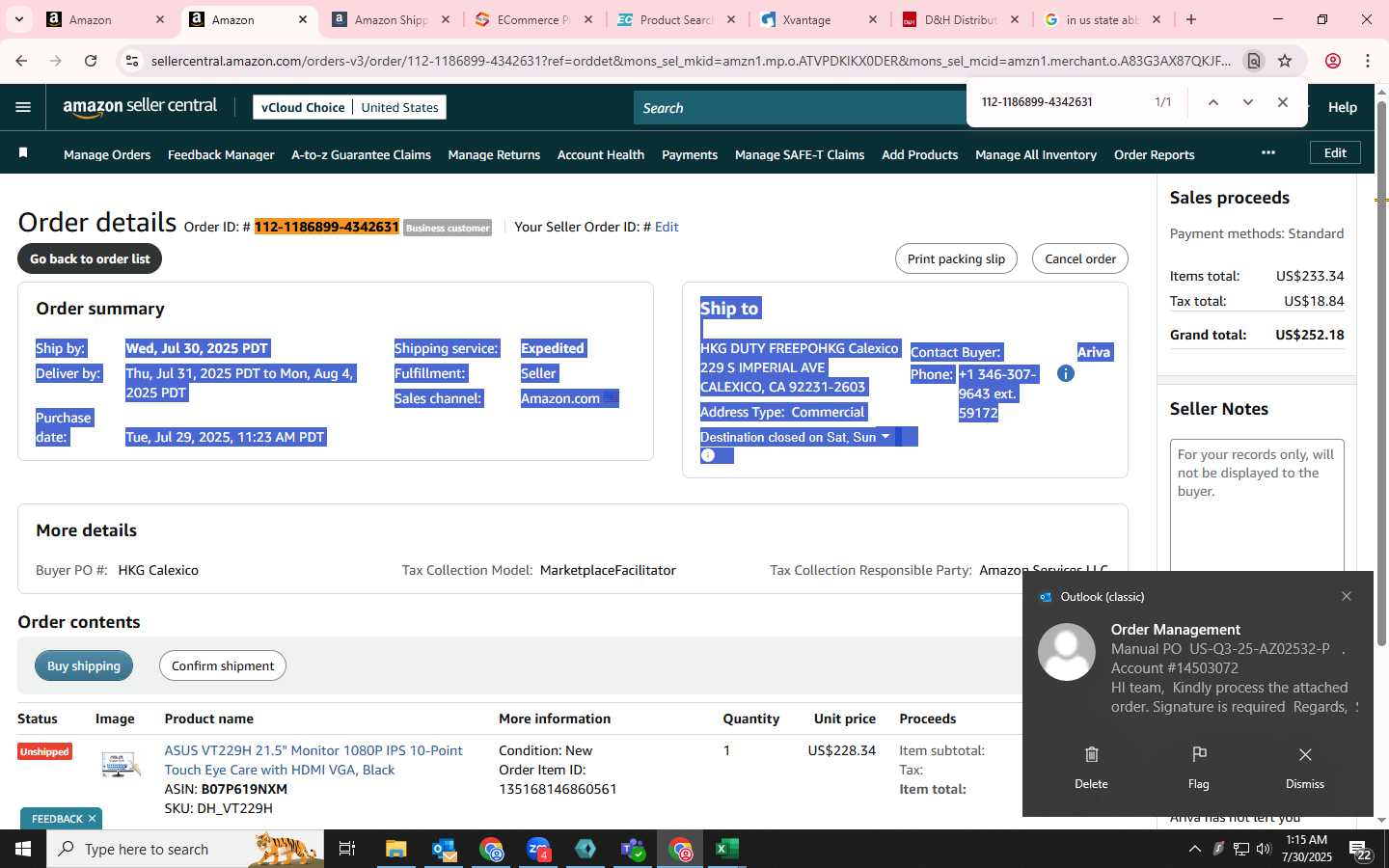The image size is (1389, 868).
Task: Close the FEEDBACK tab widget
Action: coord(92,819)
